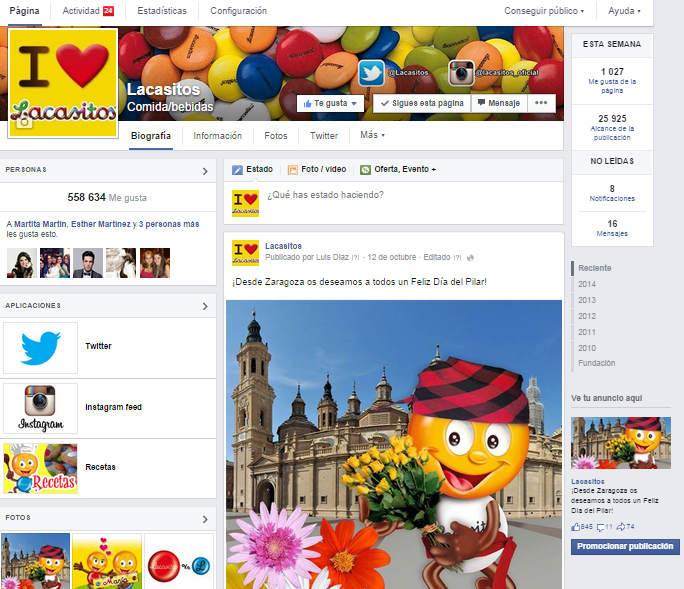Open the last friend photo with two girls

click(x=155, y=263)
